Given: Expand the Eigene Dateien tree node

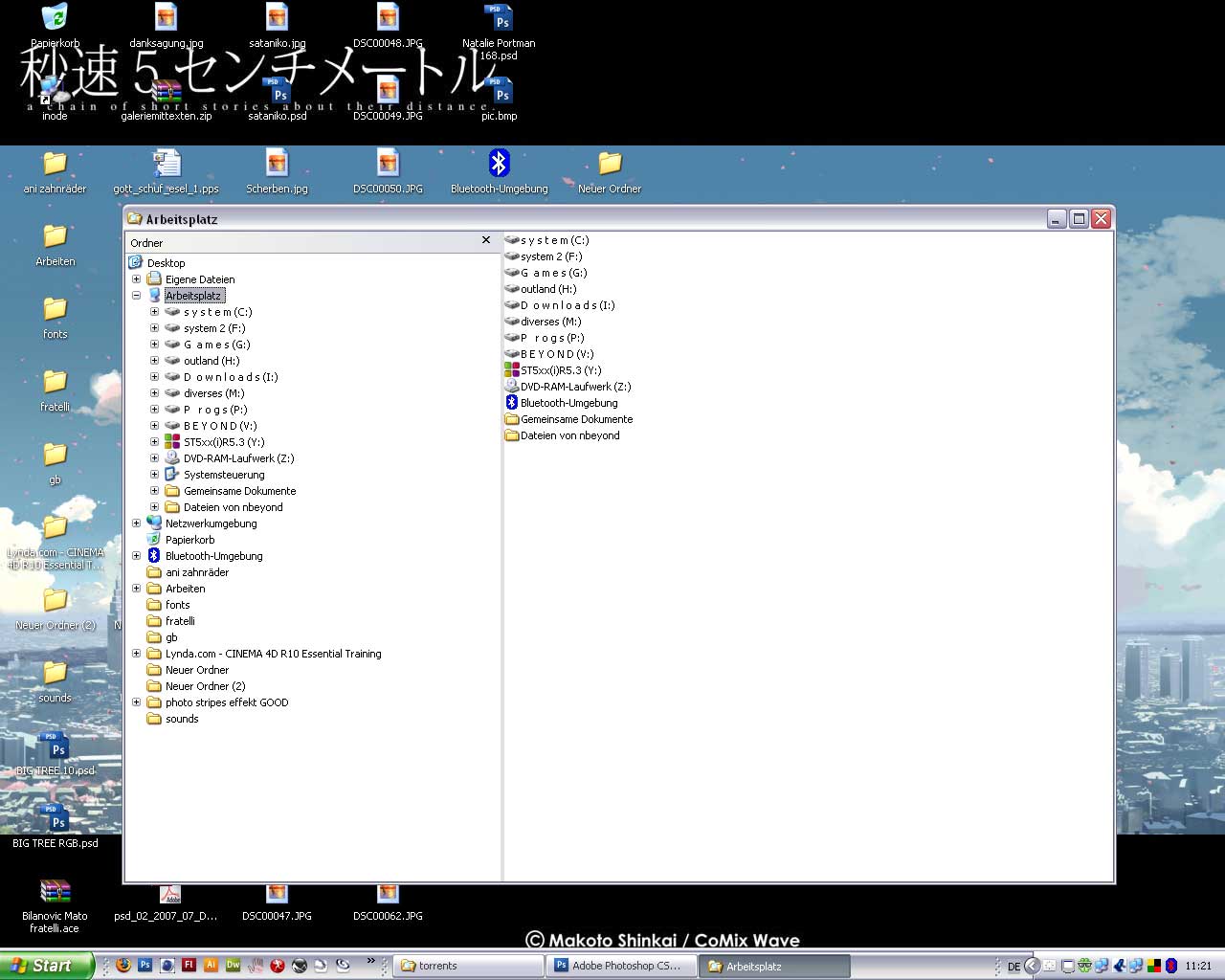Looking at the screenshot, I should click(x=136, y=279).
